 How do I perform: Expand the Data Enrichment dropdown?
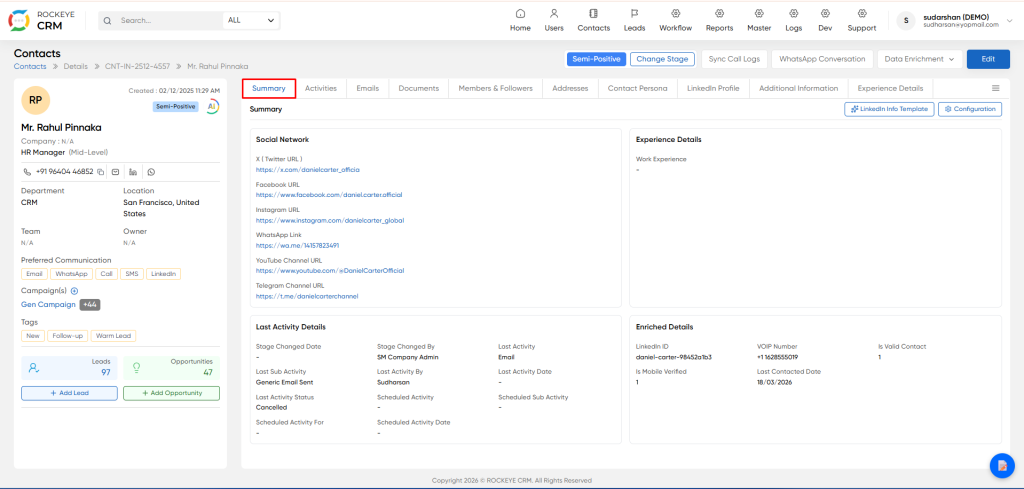click(x=919, y=59)
